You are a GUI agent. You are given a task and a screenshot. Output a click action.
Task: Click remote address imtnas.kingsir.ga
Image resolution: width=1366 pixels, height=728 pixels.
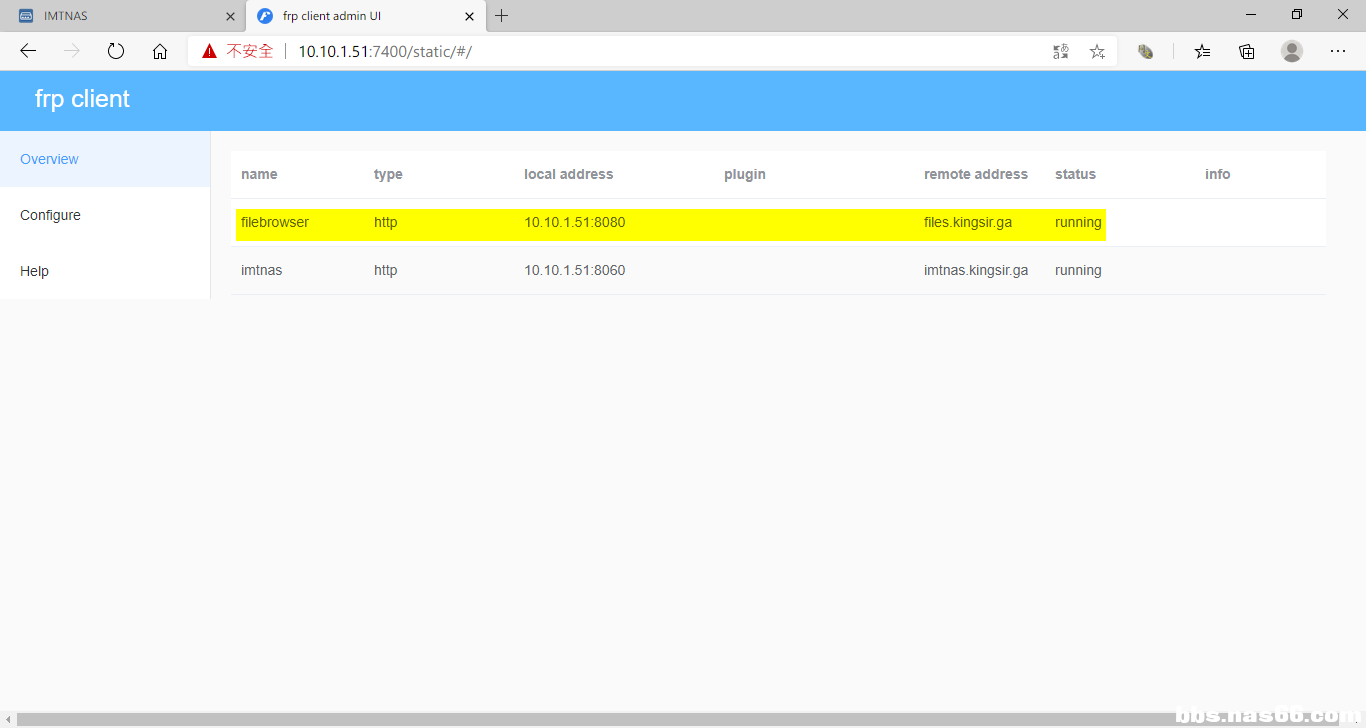tap(976, 270)
